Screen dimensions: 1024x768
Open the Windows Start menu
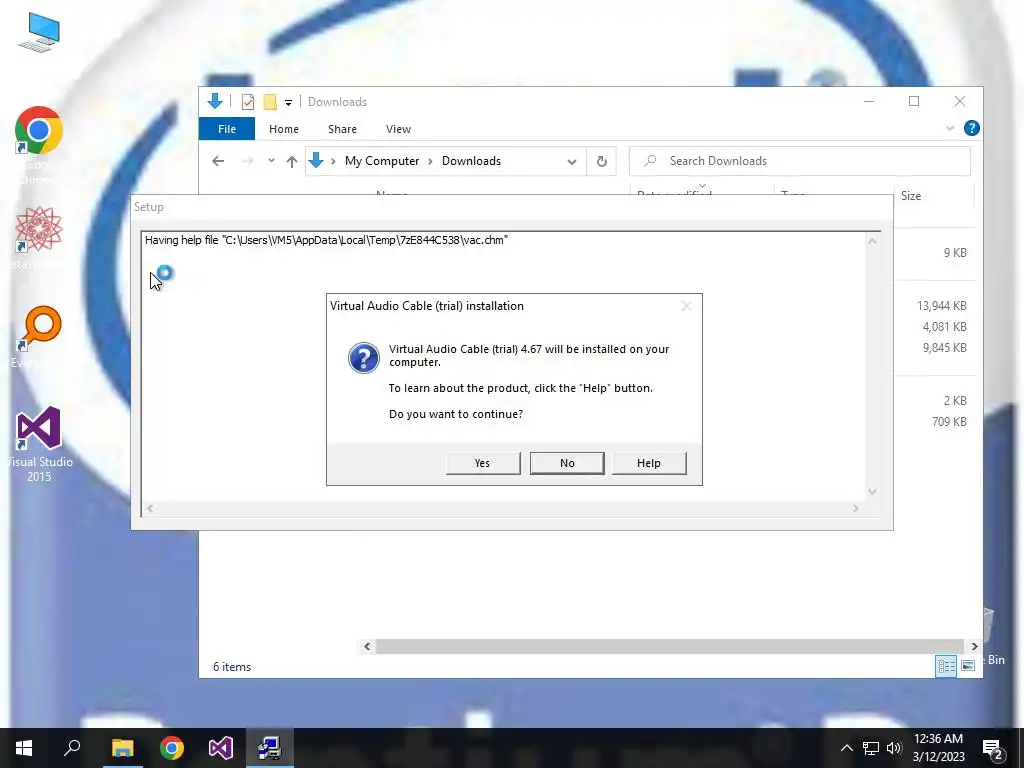pyautogui.click(x=24, y=748)
